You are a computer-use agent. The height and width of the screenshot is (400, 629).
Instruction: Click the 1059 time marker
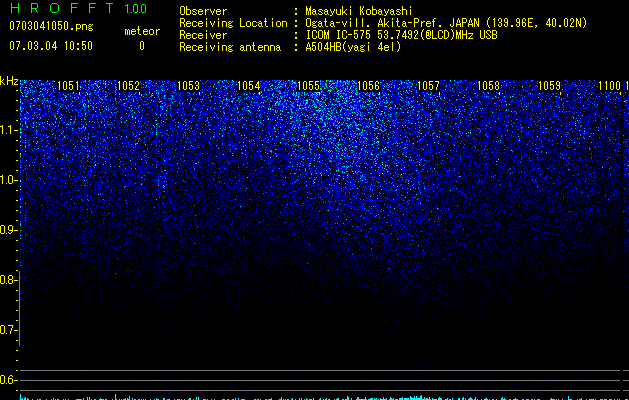(x=549, y=86)
